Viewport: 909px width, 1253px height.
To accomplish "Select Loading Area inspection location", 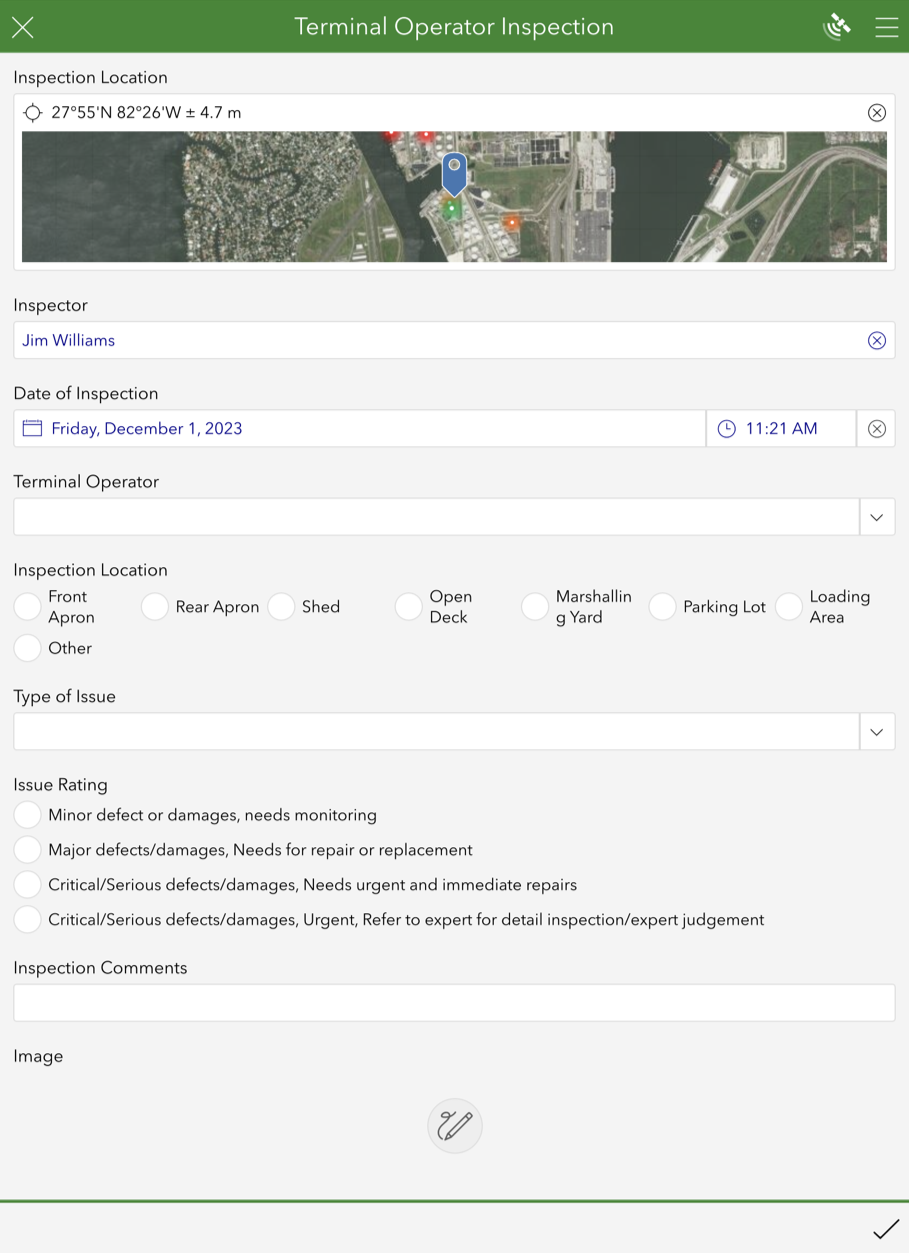I will coord(789,606).
